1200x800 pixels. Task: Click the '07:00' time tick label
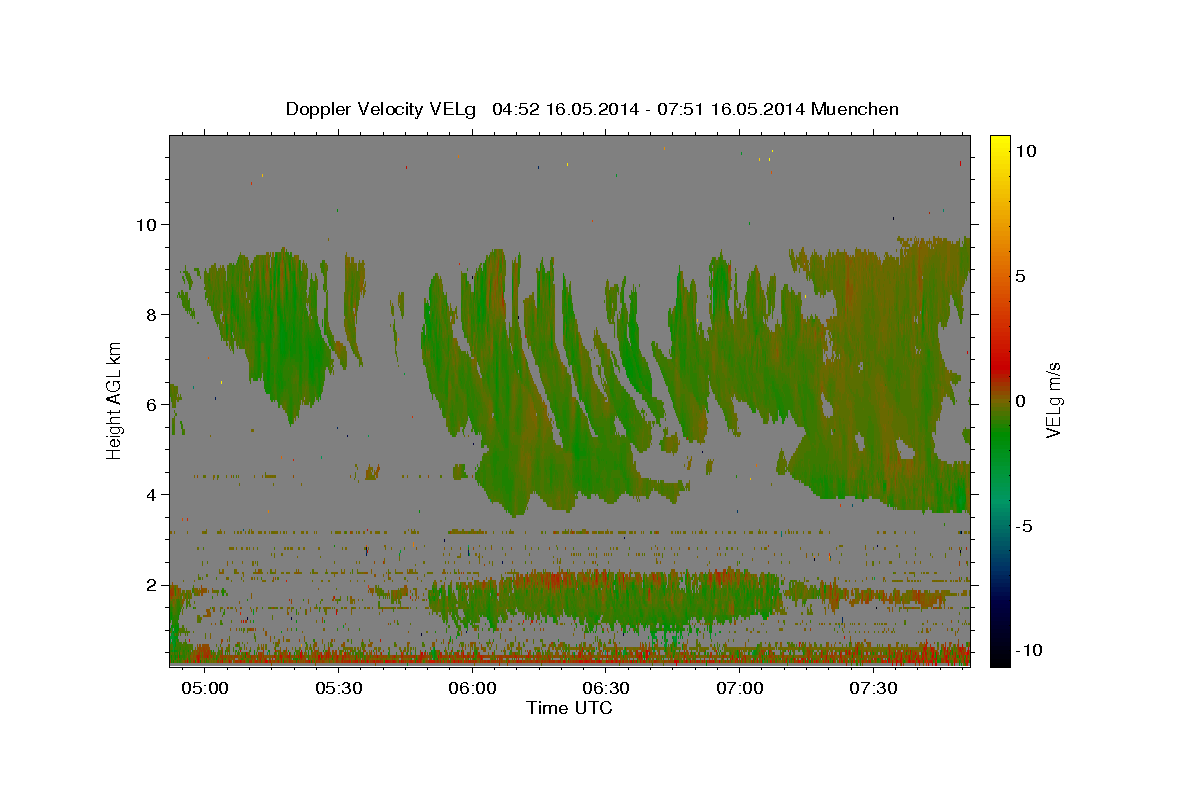click(x=740, y=689)
